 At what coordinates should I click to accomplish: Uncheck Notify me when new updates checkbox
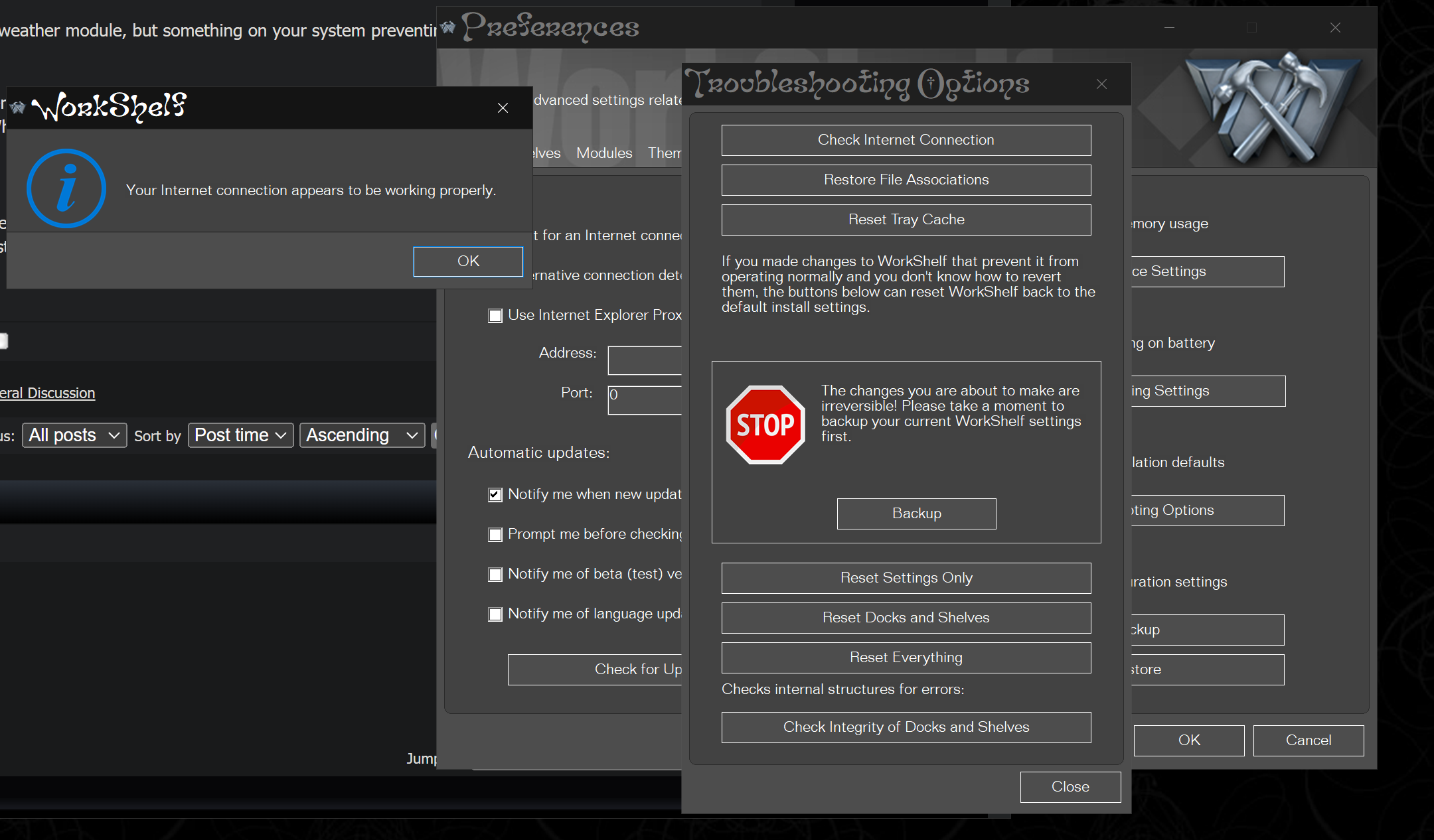tap(495, 495)
